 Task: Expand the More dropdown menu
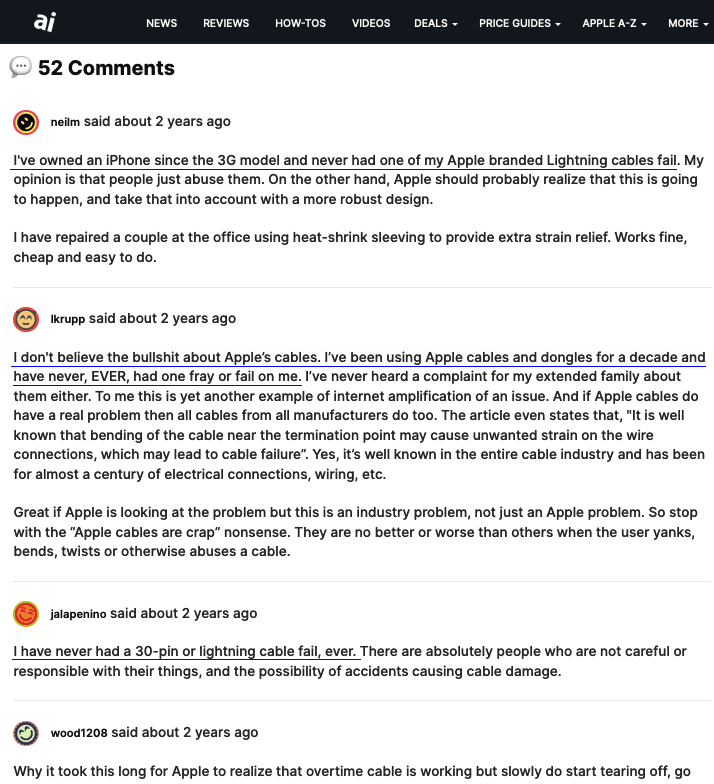click(x=688, y=23)
